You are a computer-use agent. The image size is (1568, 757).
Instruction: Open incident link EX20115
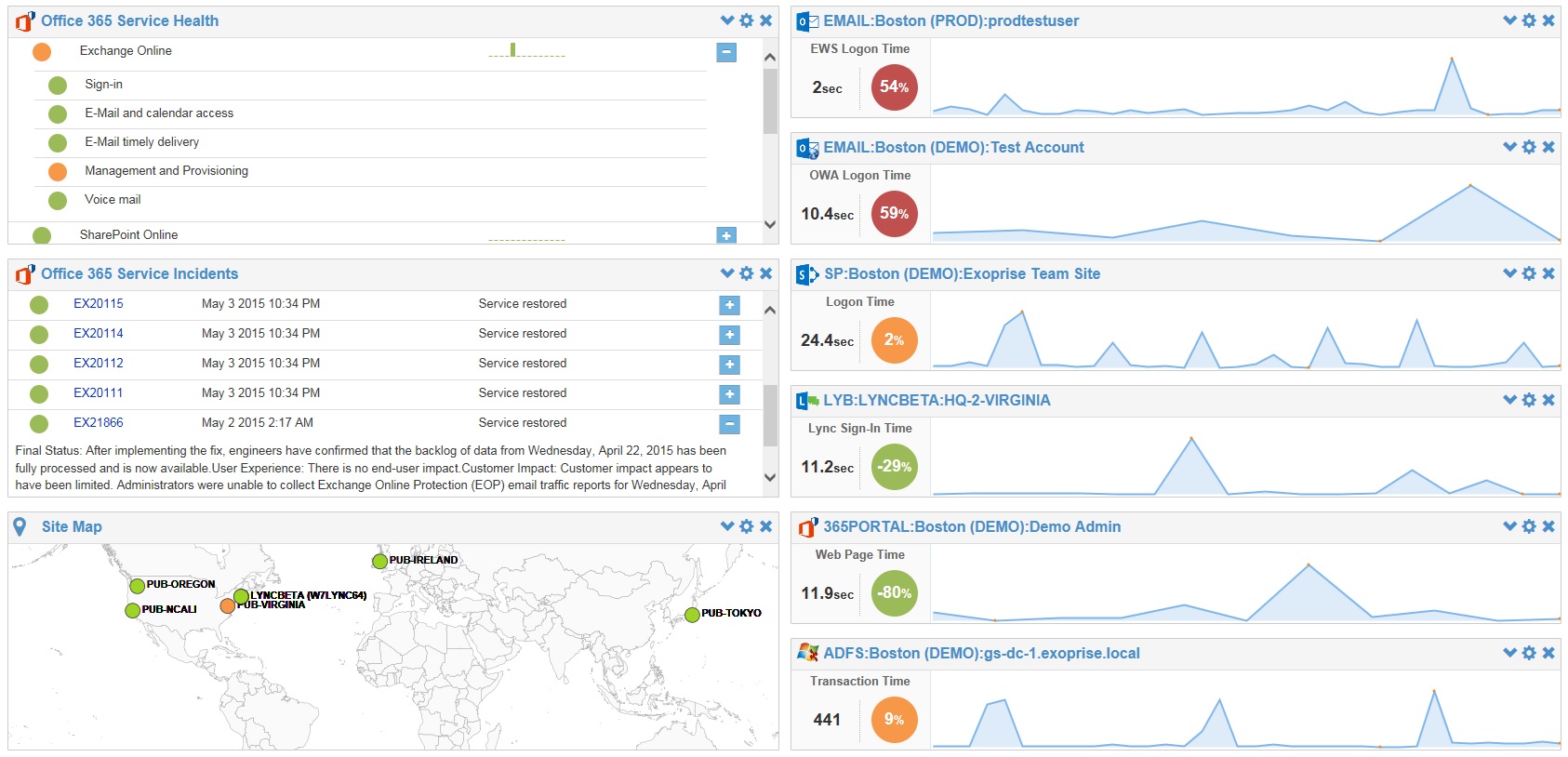[x=99, y=303]
